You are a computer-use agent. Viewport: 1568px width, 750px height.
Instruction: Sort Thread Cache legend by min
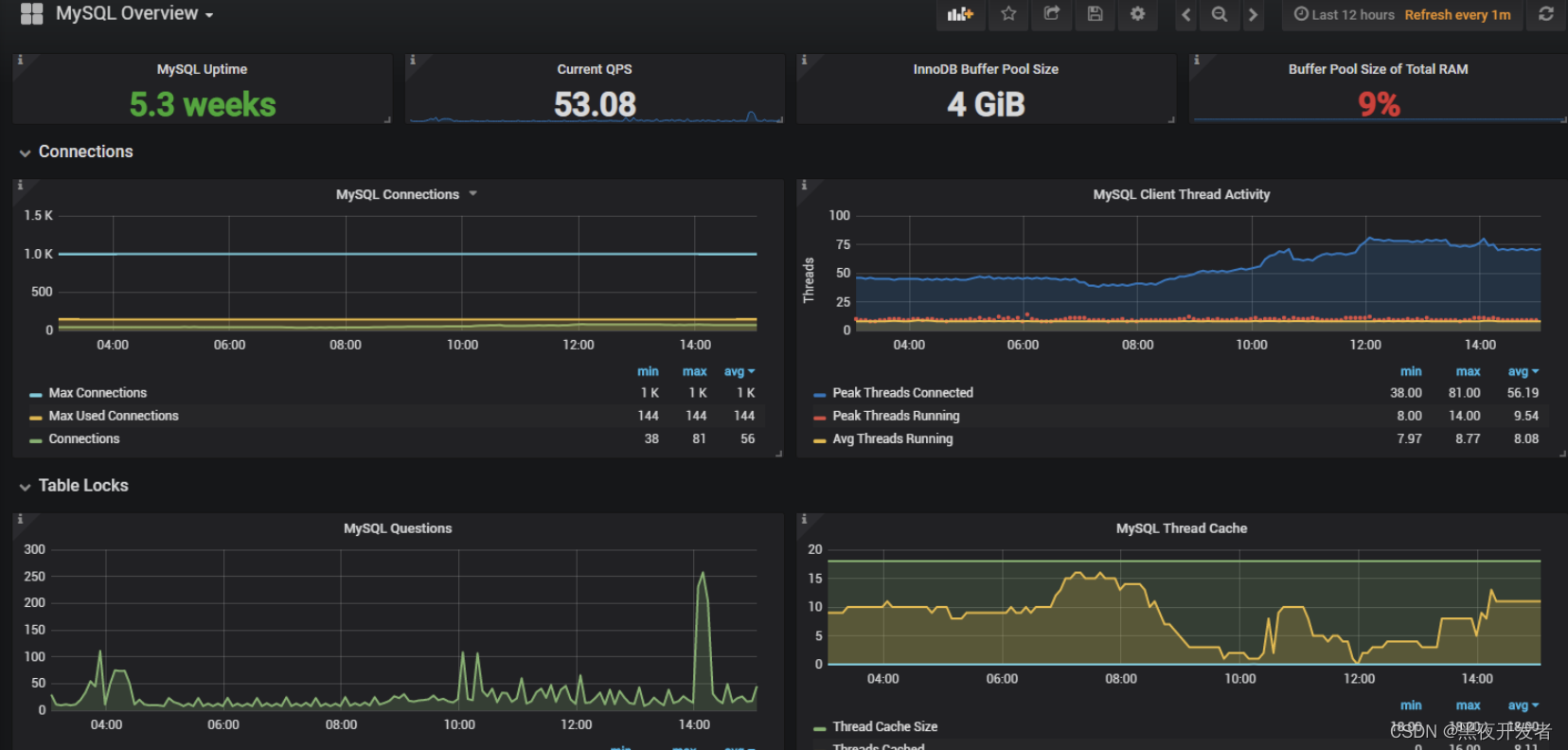(1411, 705)
